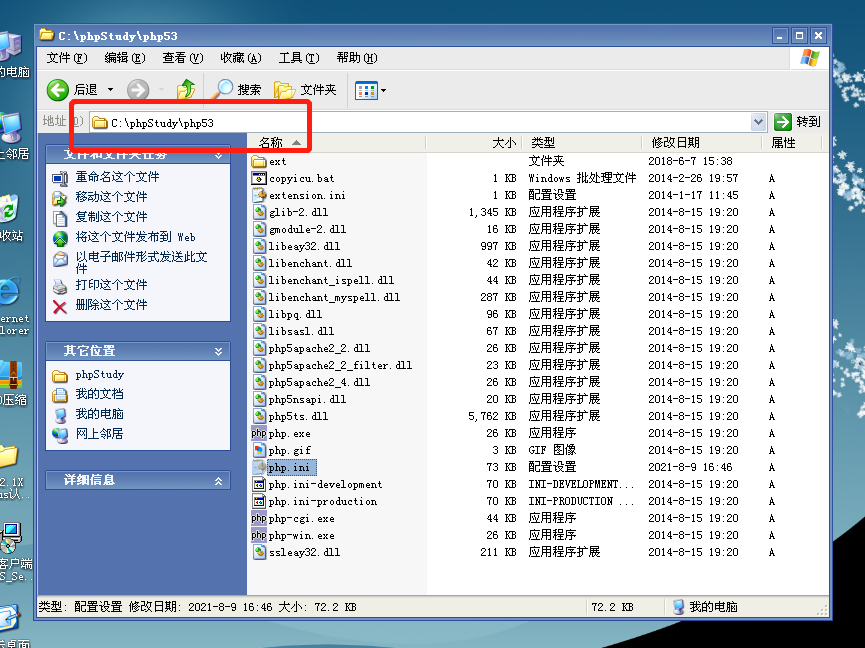The height and width of the screenshot is (648, 865).
Task: Toggle the Folders (文件夹) pane button
Action: pyautogui.click(x=305, y=89)
